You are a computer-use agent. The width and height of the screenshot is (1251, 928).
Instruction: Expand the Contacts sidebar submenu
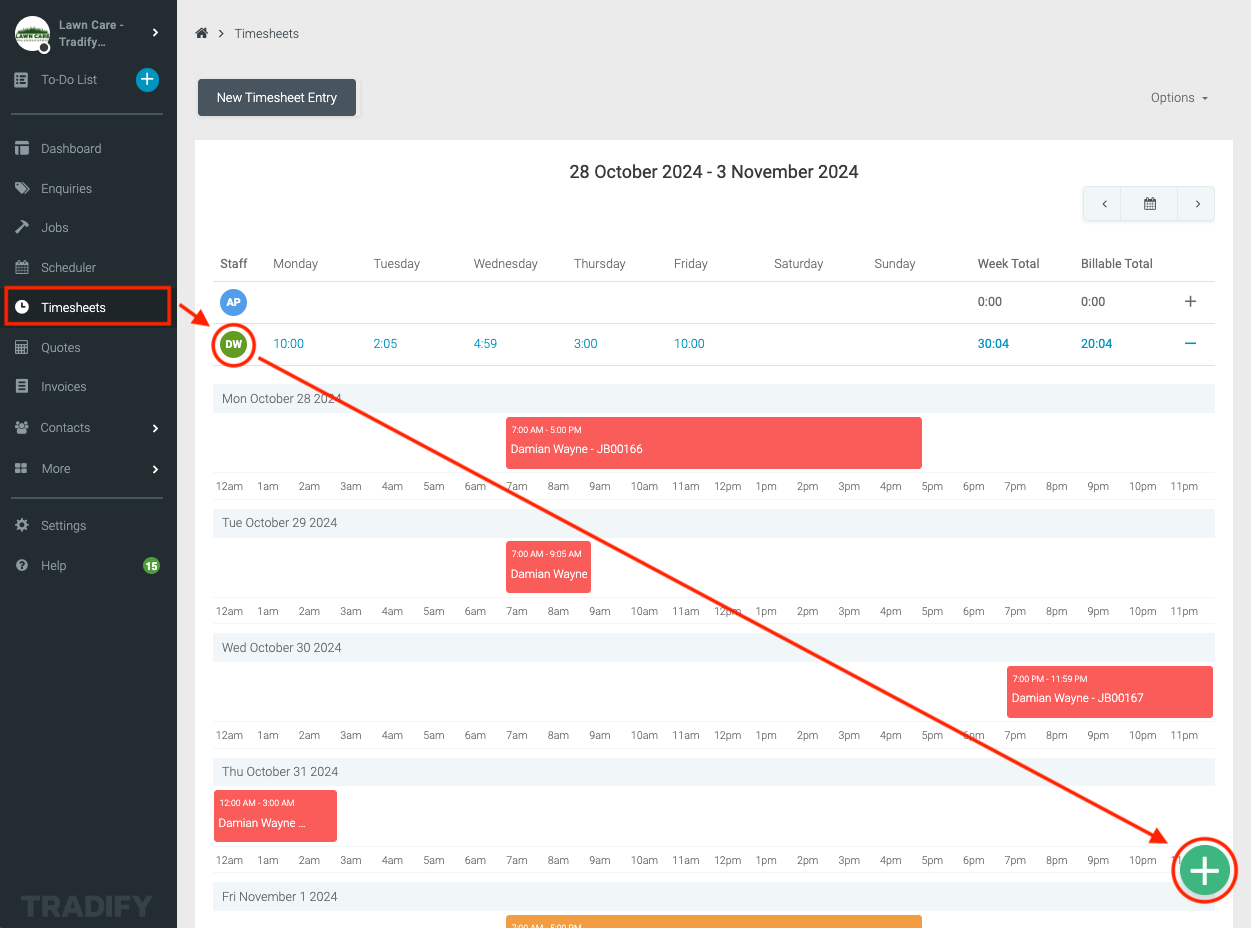point(67,427)
